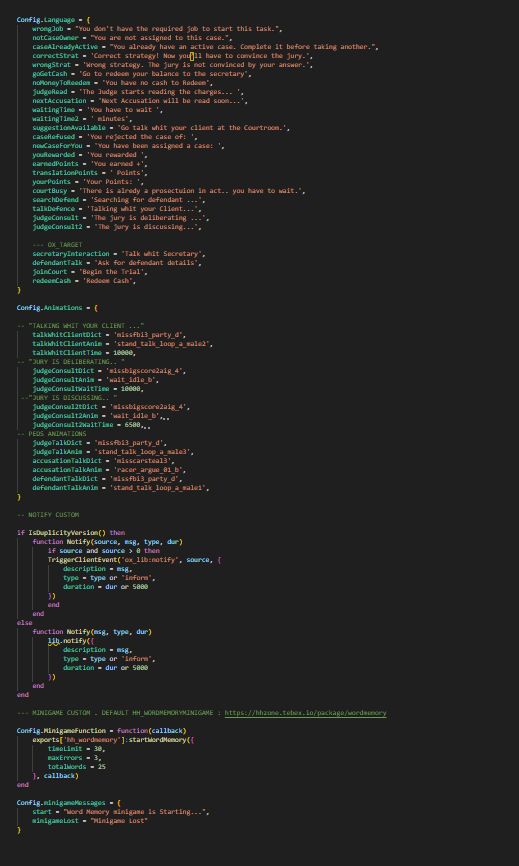The image size is (519, 866).
Task: Select the redeemCash line
Action: click(84, 281)
